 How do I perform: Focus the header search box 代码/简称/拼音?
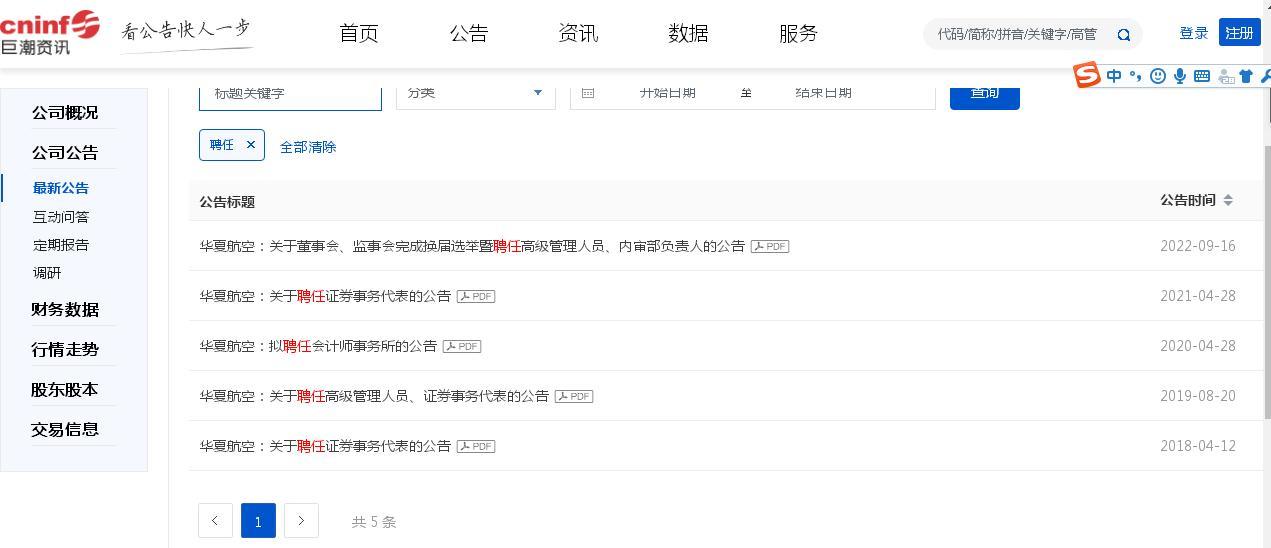[1017, 34]
